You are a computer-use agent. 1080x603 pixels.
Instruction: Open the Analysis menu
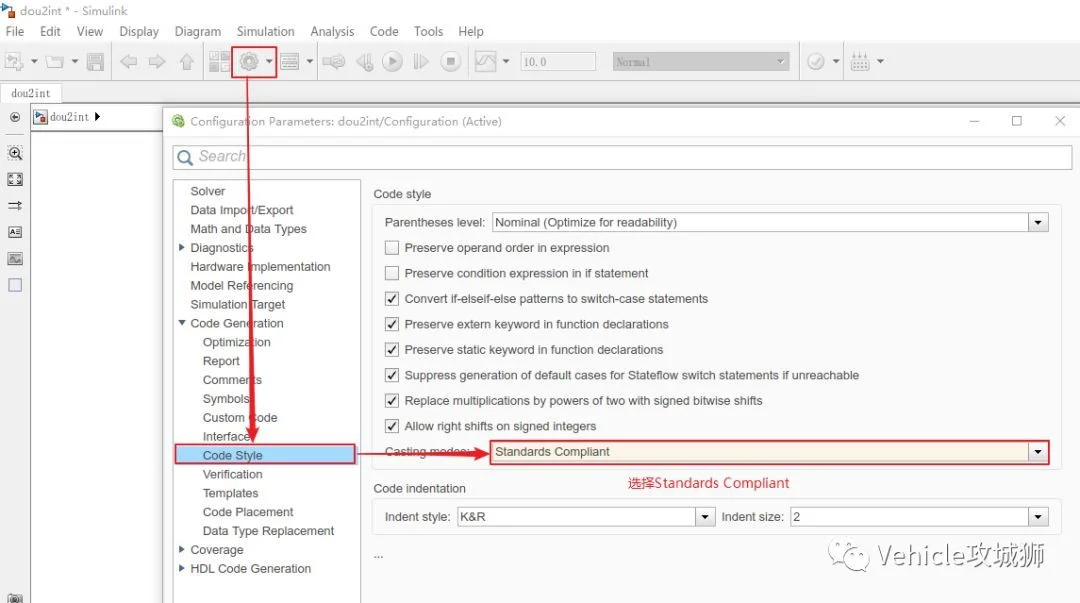(332, 32)
